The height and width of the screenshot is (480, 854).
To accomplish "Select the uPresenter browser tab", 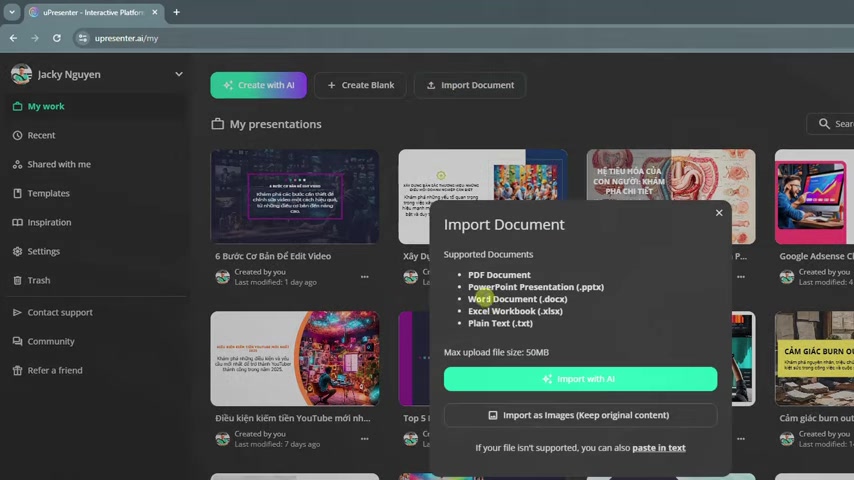I will [93, 12].
